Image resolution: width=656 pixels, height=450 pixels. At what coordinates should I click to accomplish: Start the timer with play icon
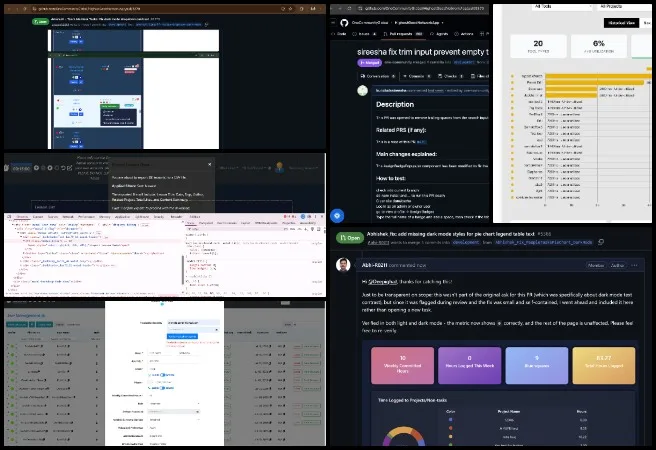point(50,168)
